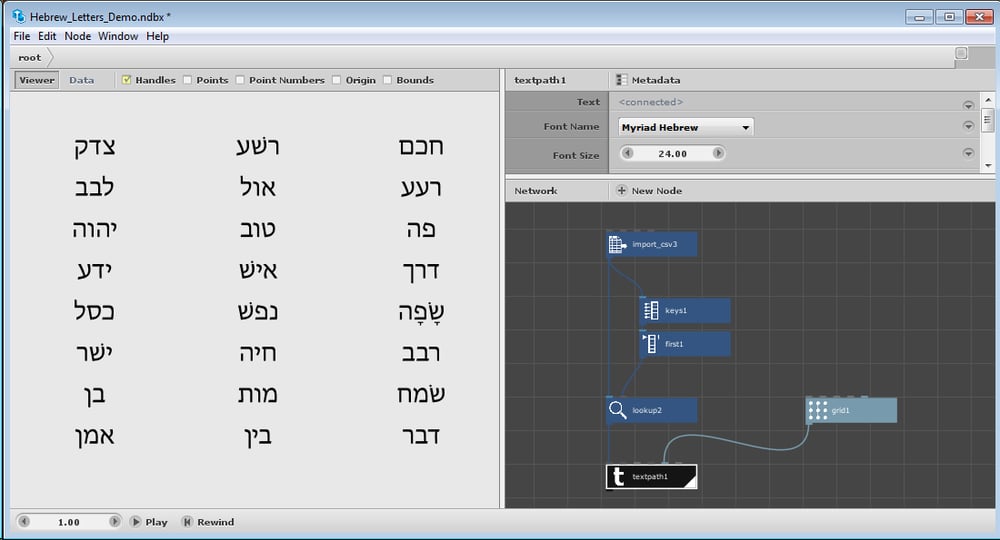Enable the Point Numbers checkbox

tap(240, 80)
